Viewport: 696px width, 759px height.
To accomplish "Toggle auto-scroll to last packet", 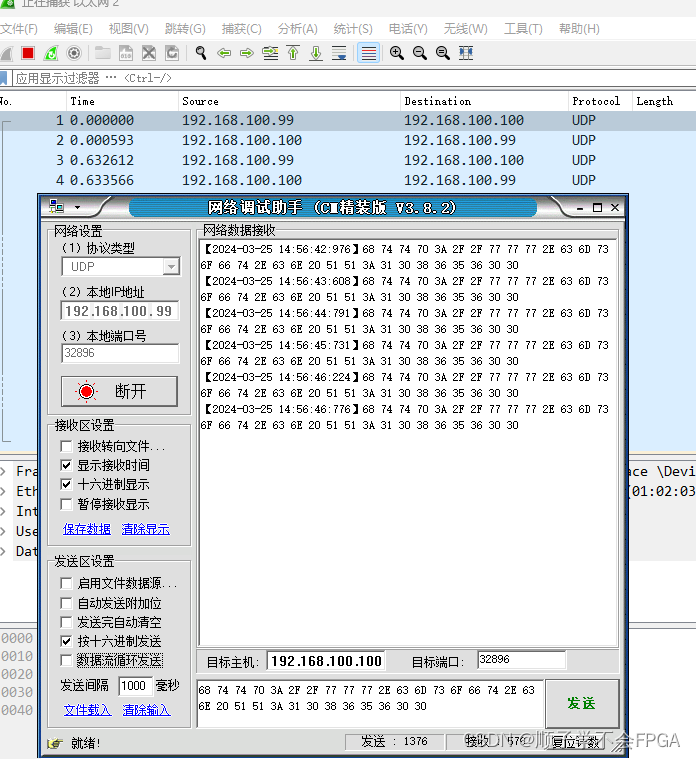I will tap(339, 53).
